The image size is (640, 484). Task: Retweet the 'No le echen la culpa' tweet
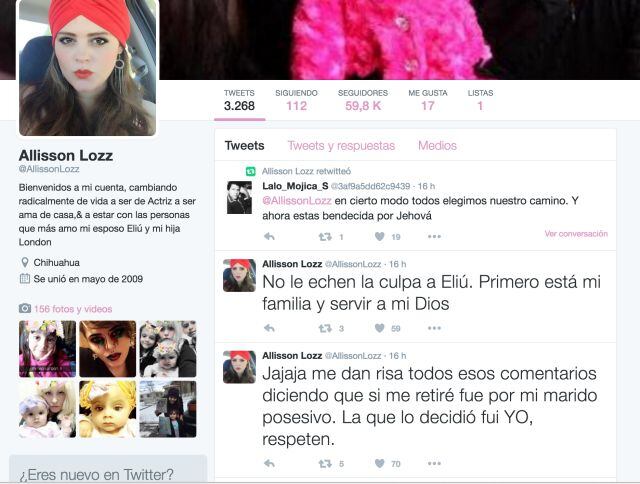325,328
